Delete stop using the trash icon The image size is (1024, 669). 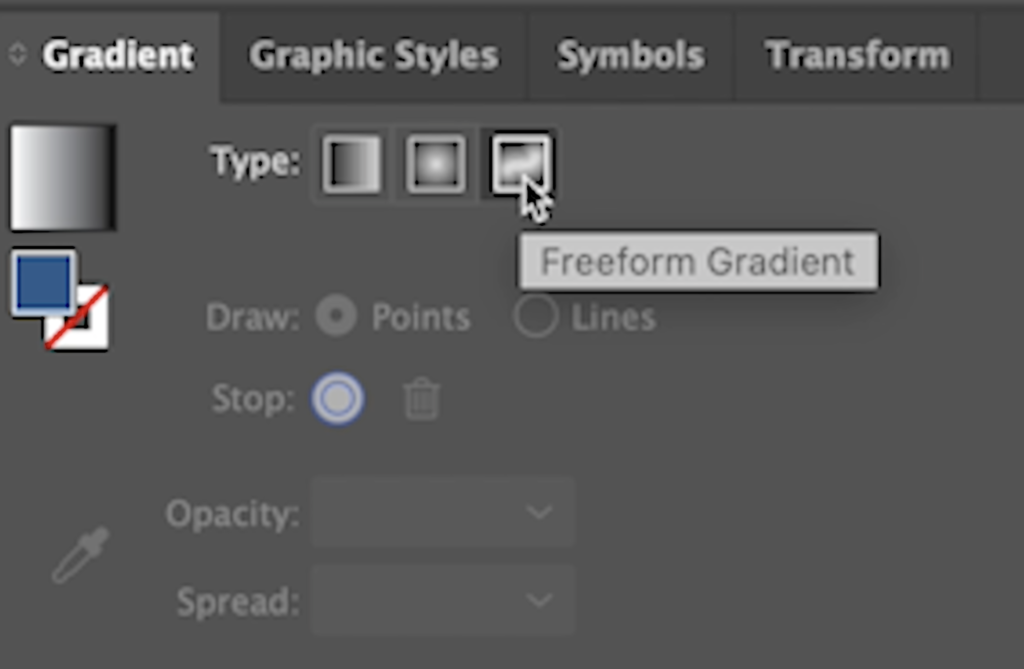[421, 399]
